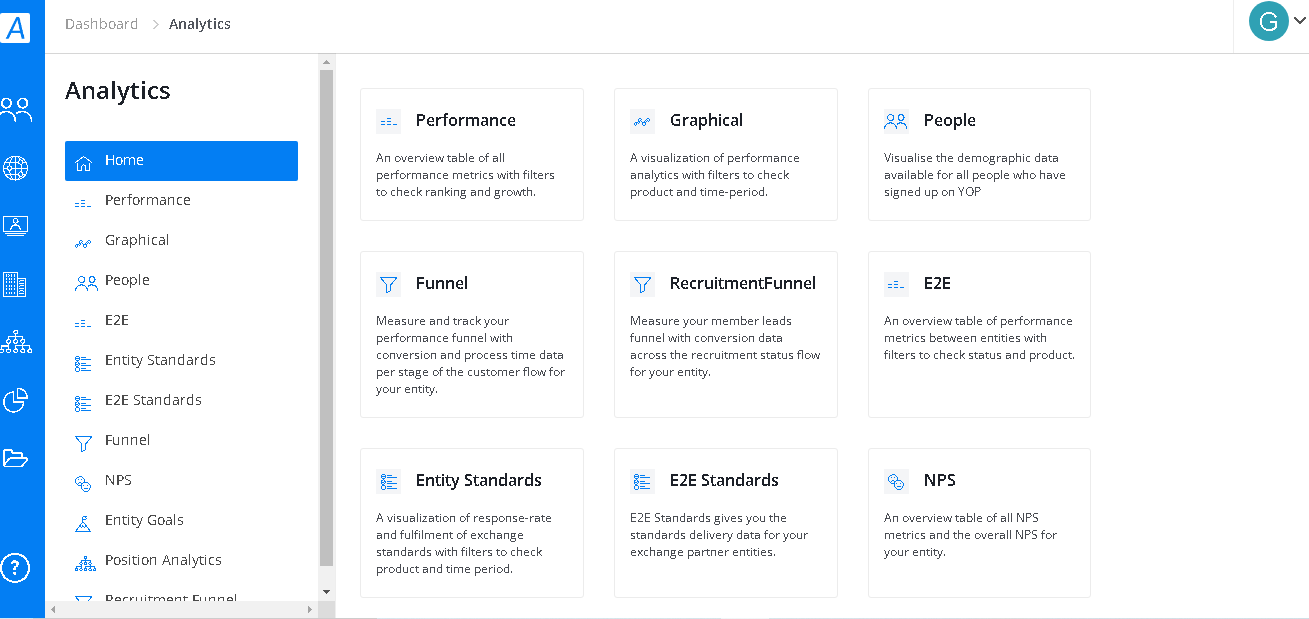
Task: Click the open folder icon in sidebar
Action: [15, 459]
